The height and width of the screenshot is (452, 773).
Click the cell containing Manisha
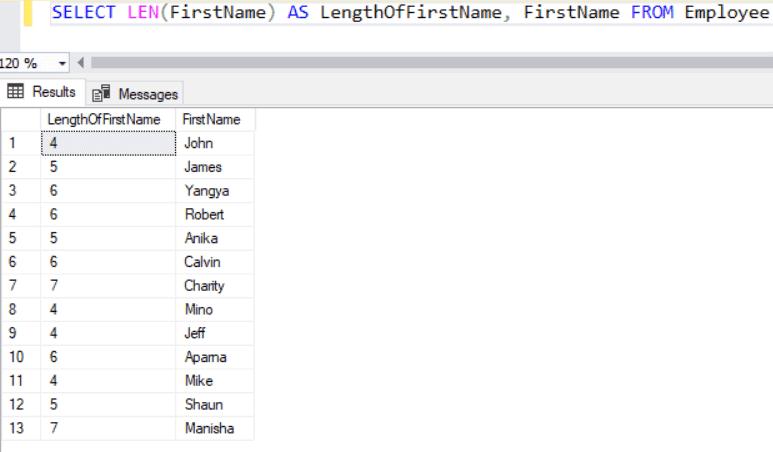click(x=215, y=429)
